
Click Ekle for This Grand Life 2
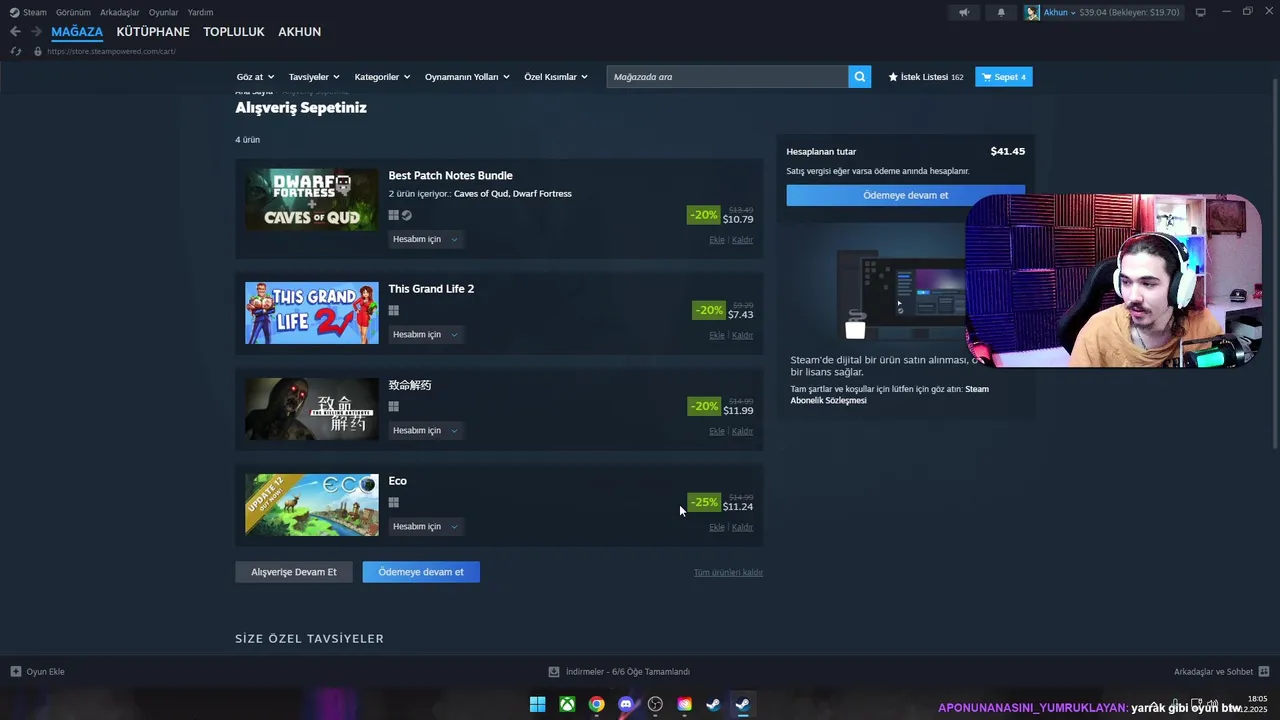(717, 335)
